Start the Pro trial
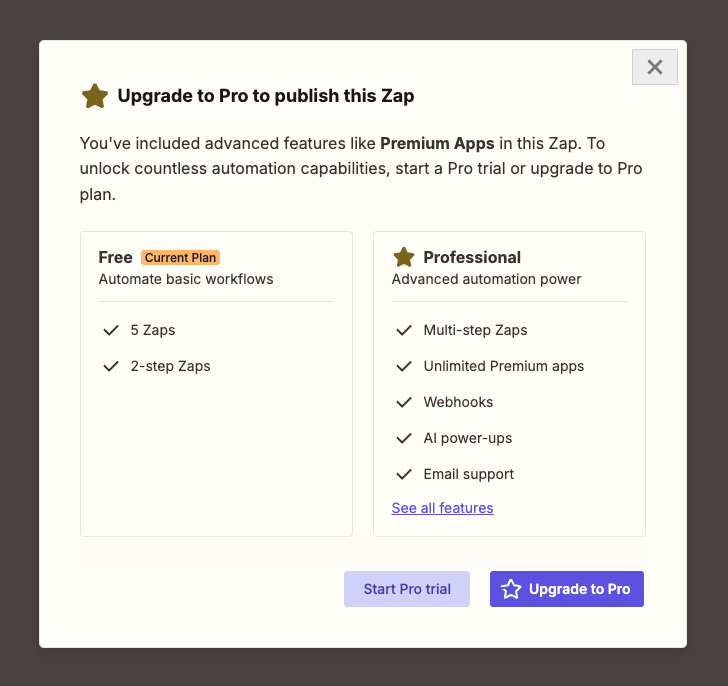The image size is (728, 686). (x=407, y=589)
